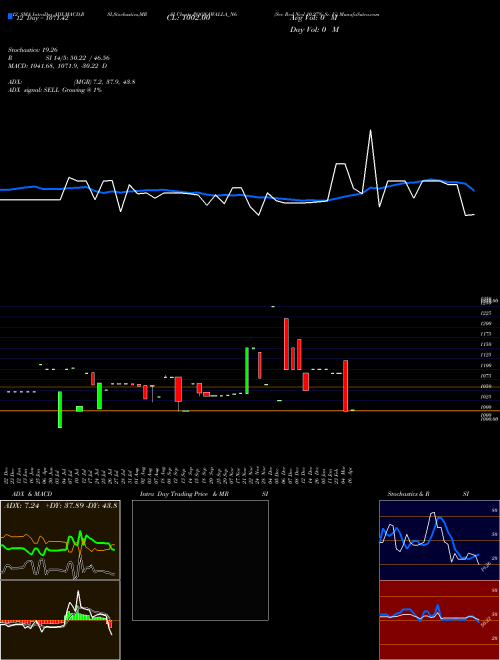Click the 1175 price axis label
This screenshot has height=660, width=500.
click(x=486, y=334)
